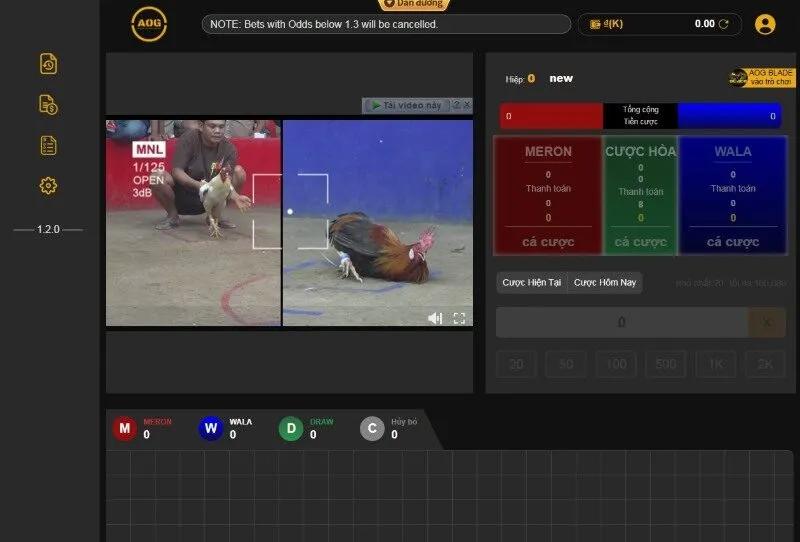Open the settings gear in sidebar
This screenshot has width=800, height=542.
(x=48, y=186)
